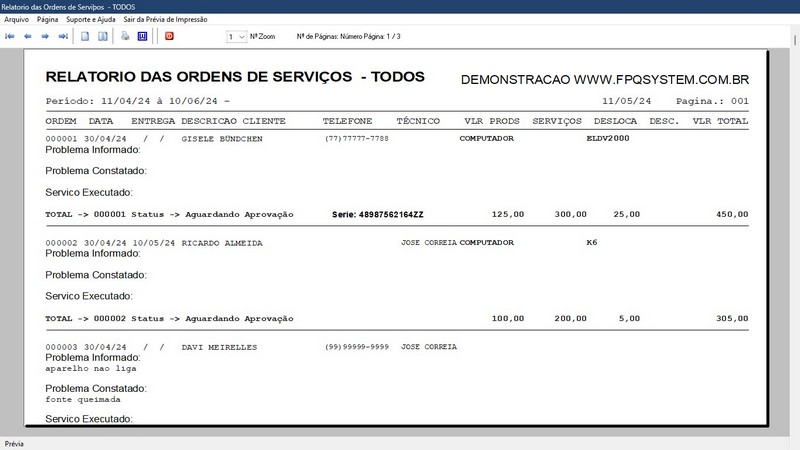Image resolution: width=800 pixels, height=450 pixels.
Task: Click the ORDEM column header
Action: [61, 121]
